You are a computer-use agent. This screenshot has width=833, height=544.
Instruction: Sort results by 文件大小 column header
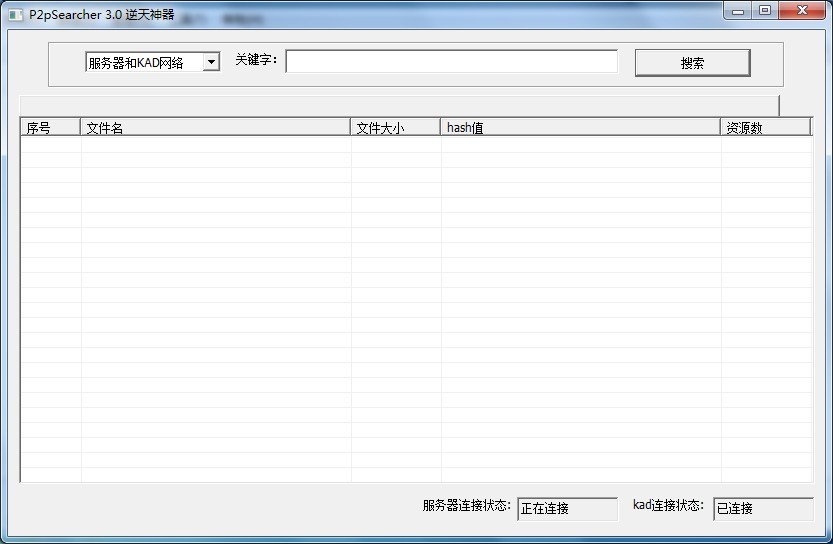(x=395, y=127)
